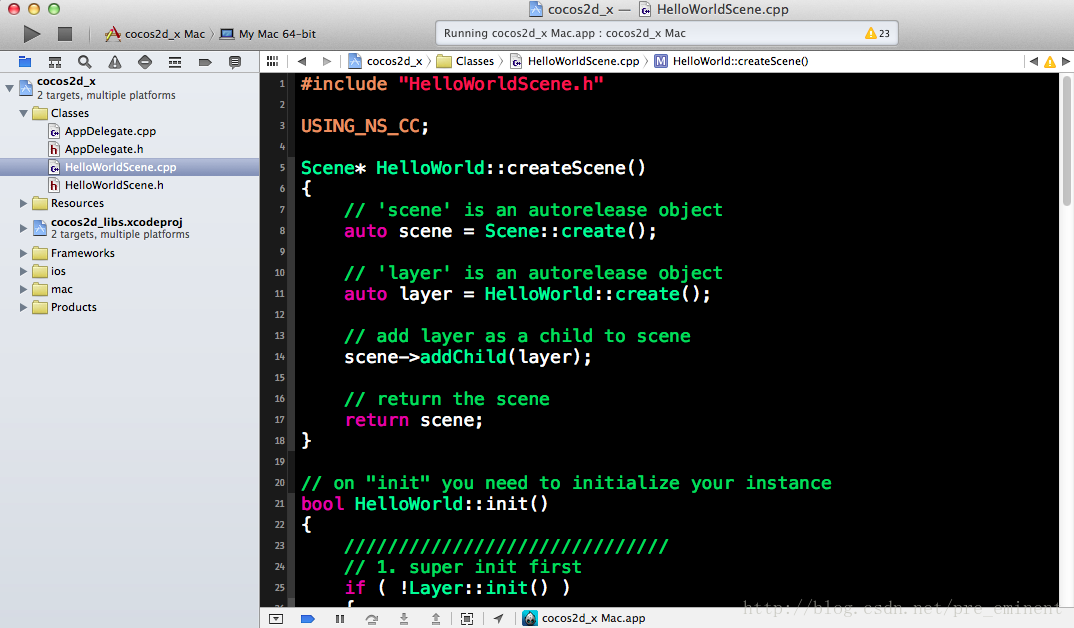Go back in editor history
The height and width of the screenshot is (628, 1074).
[x=302, y=61]
